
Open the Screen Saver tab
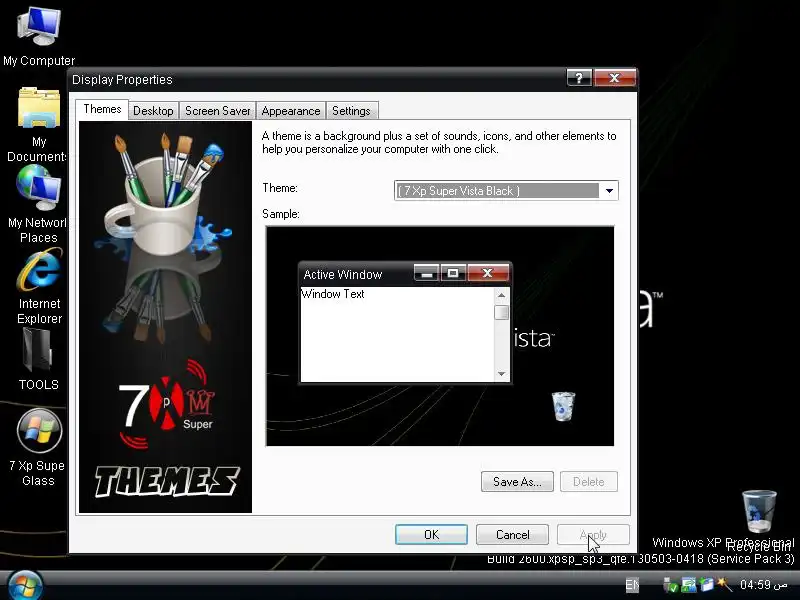tap(217, 111)
